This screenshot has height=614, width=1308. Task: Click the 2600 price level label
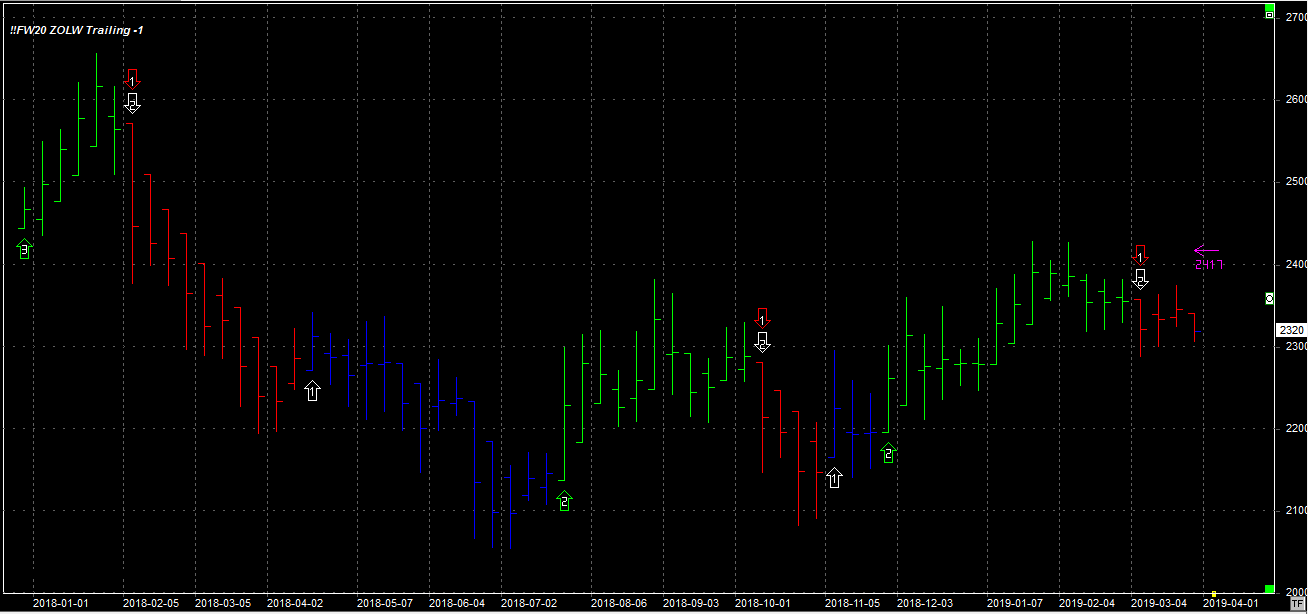[1295, 100]
